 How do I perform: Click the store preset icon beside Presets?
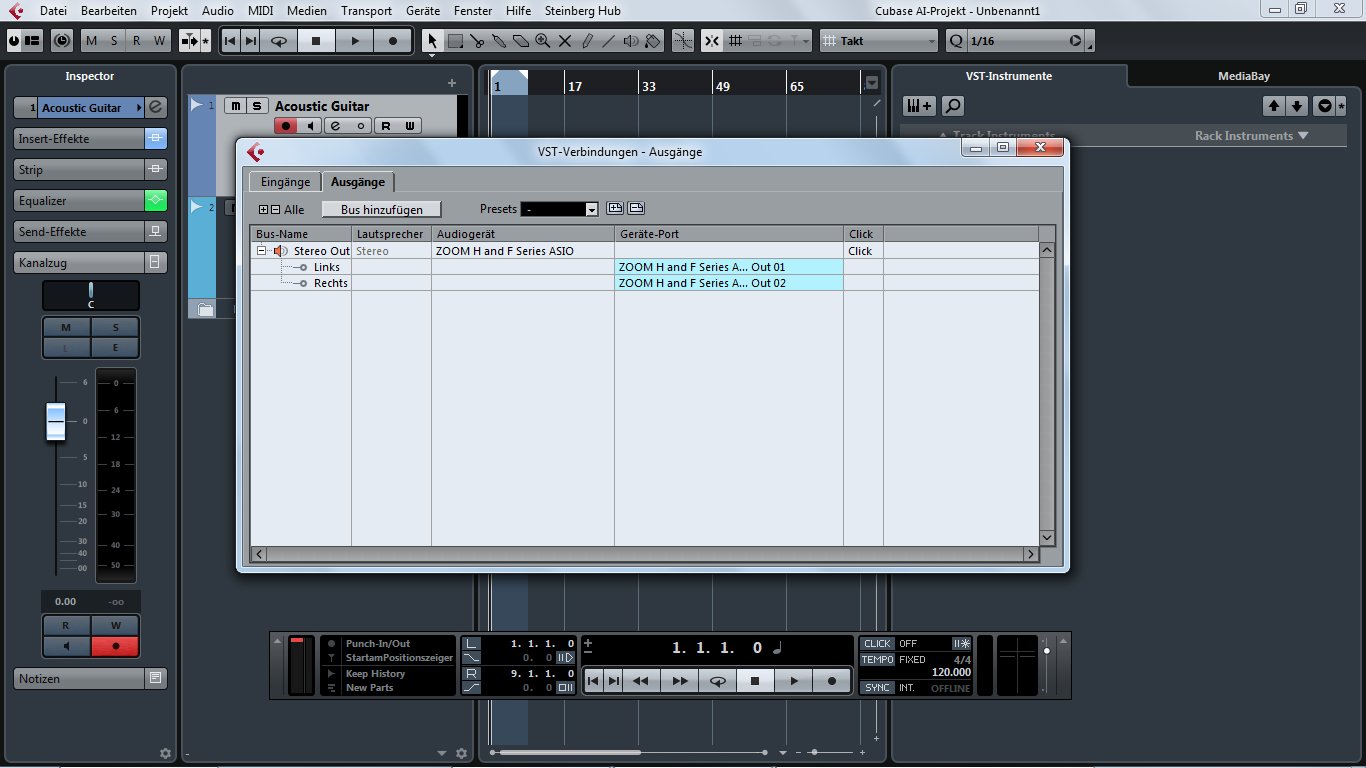click(615, 208)
